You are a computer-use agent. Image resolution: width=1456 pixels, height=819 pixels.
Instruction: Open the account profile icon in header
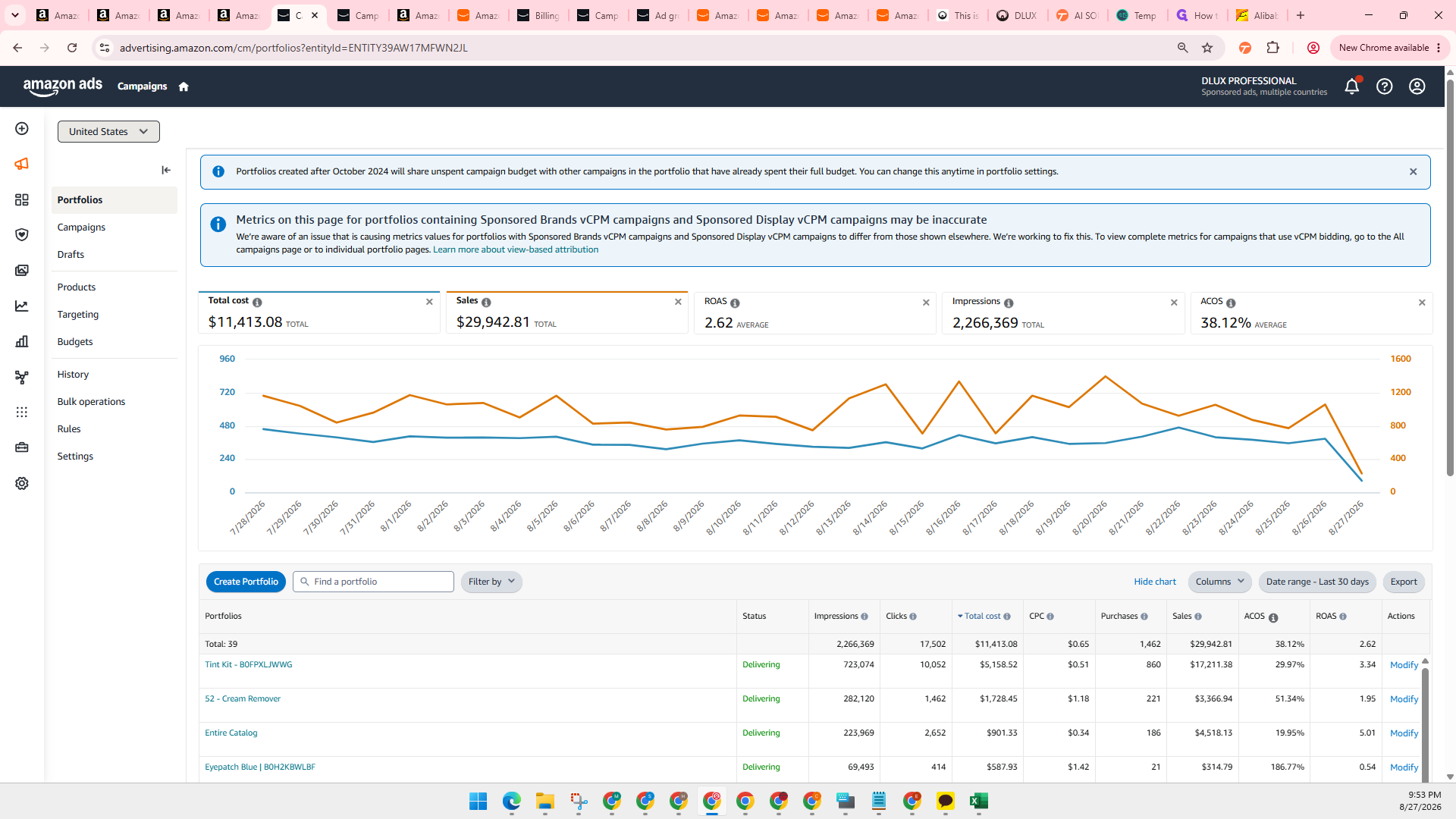[1417, 86]
